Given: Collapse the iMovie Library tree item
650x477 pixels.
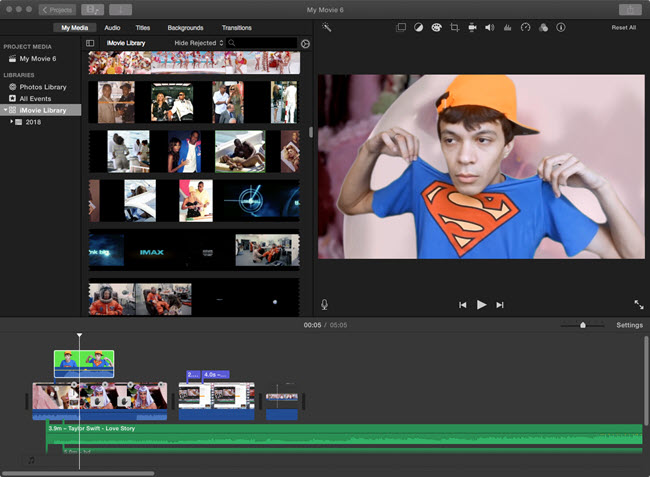Looking at the screenshot, I should point(4,110).
